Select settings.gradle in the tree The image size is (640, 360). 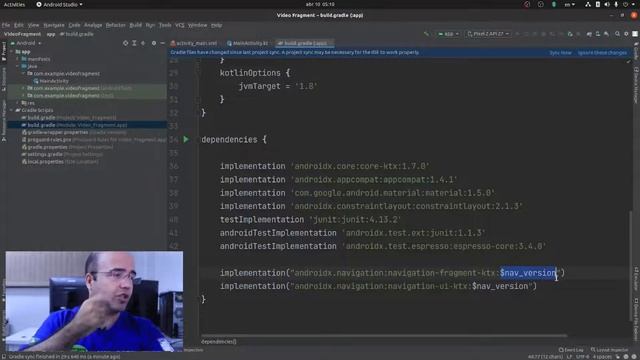[62, 154]
